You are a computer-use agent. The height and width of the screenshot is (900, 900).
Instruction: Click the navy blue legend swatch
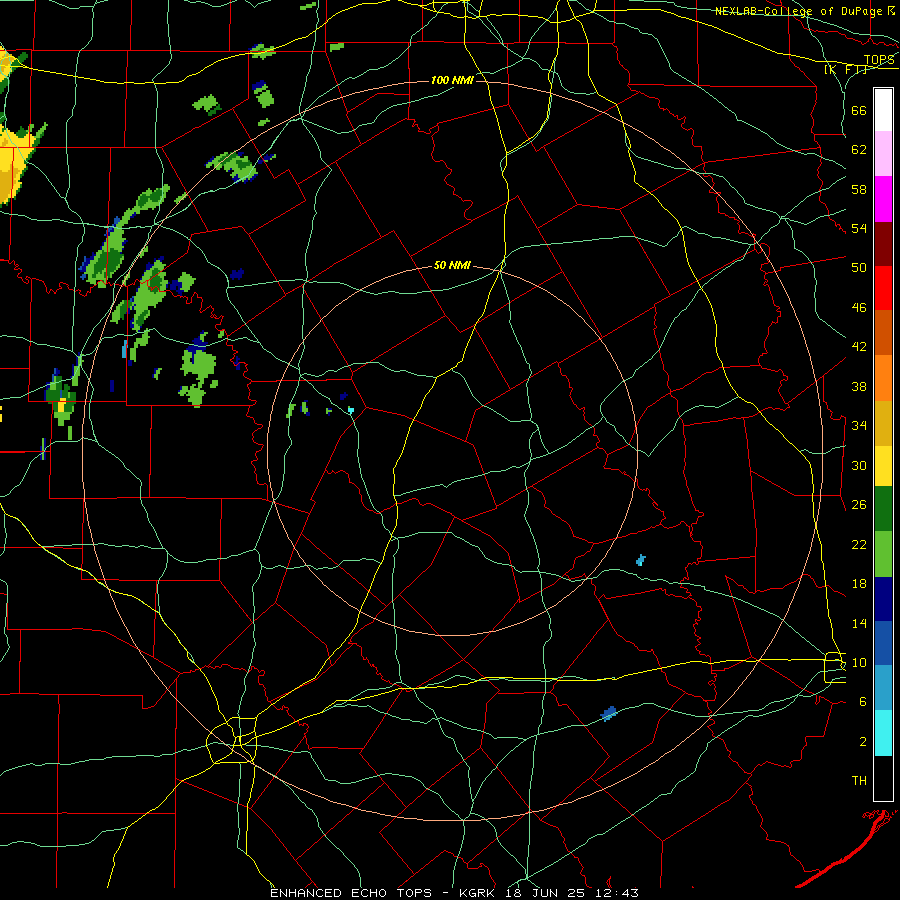(x=883, y=599)
